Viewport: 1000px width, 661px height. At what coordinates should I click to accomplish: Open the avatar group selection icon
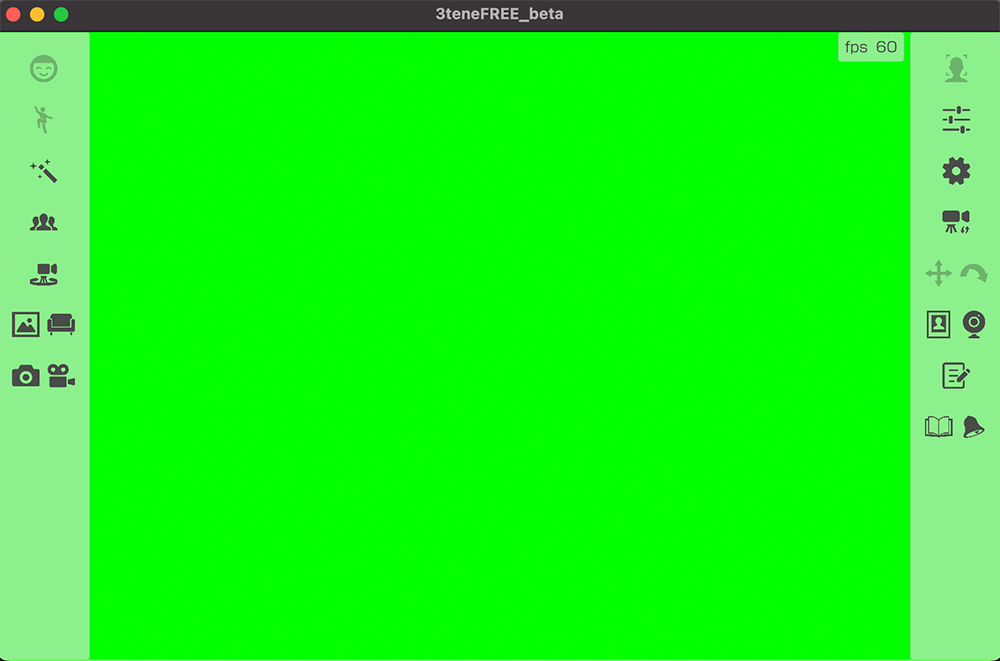[x=43, y=222]
